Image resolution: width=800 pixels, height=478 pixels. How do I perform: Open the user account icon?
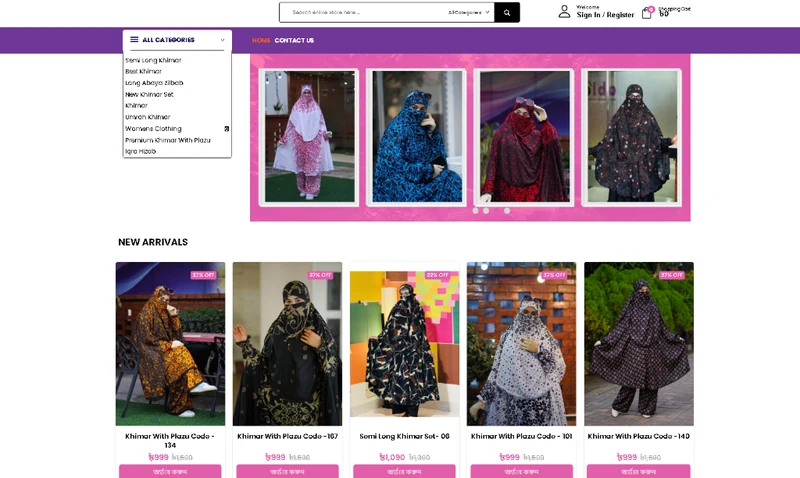click(x=564, y=12)
